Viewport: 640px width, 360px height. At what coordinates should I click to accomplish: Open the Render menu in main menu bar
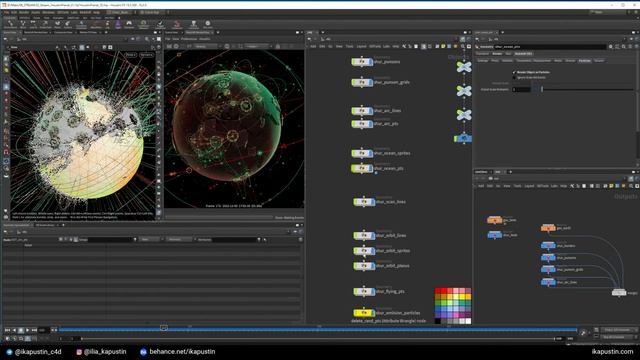coord(24,12)
